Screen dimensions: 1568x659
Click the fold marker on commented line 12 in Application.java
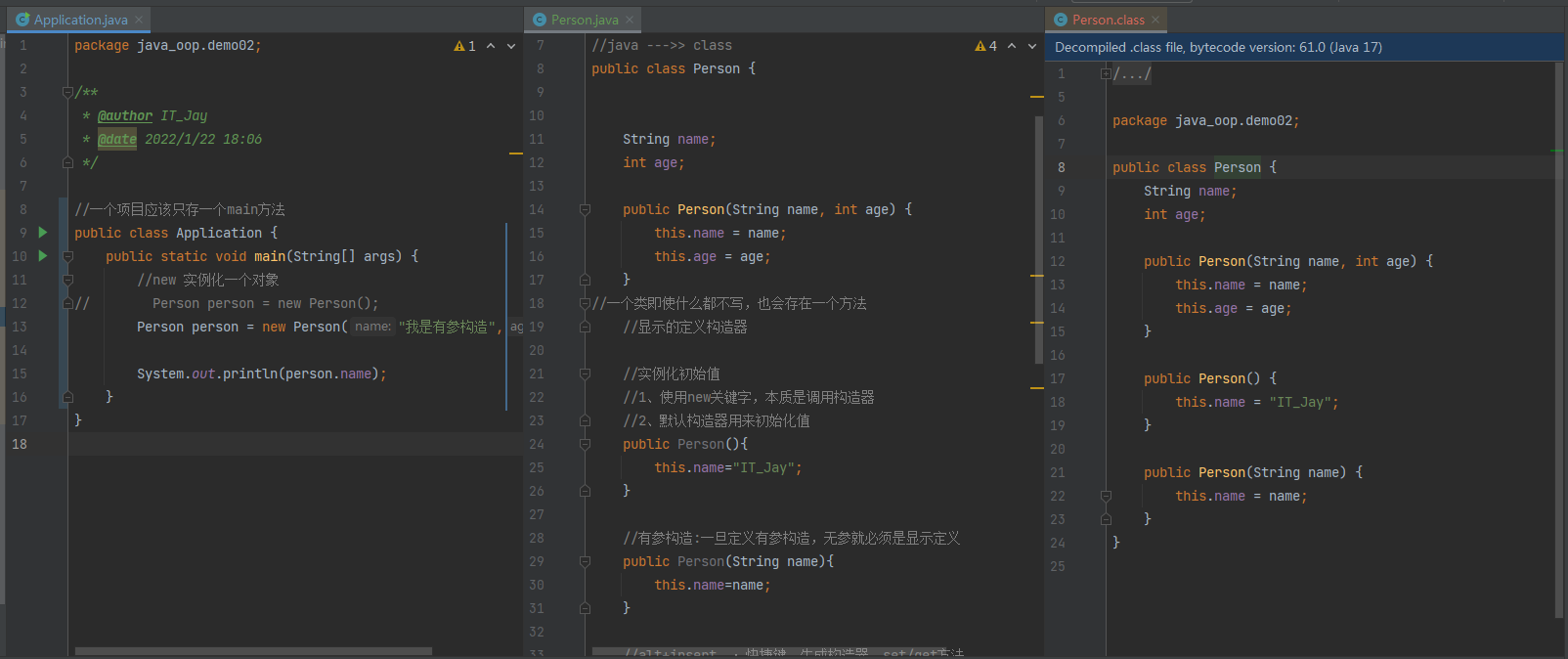(67, 303)
